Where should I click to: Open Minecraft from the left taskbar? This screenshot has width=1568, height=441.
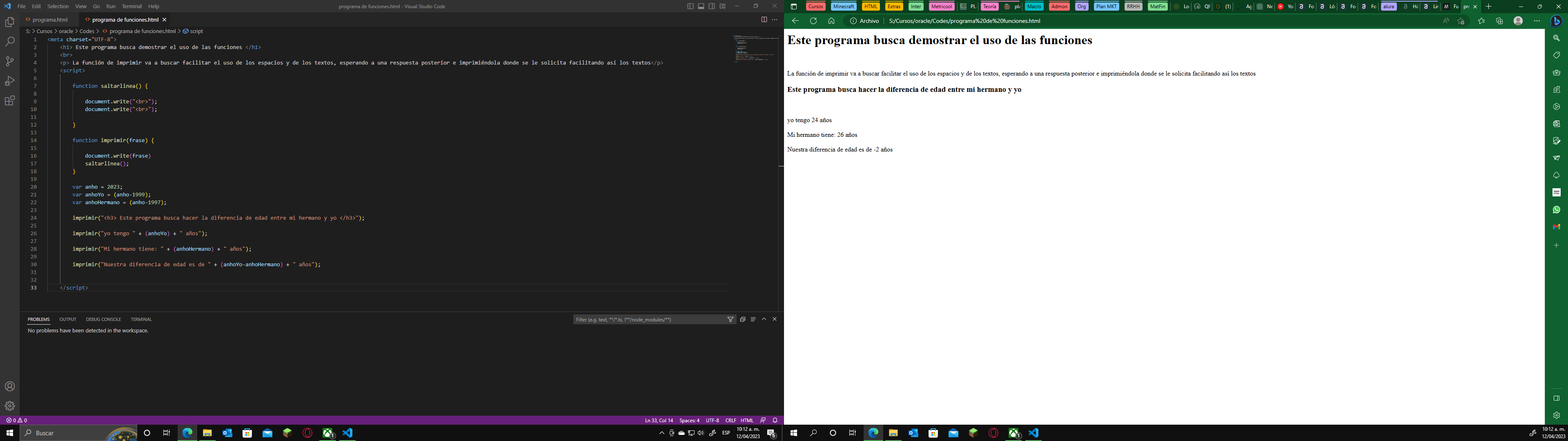(287, 433)
